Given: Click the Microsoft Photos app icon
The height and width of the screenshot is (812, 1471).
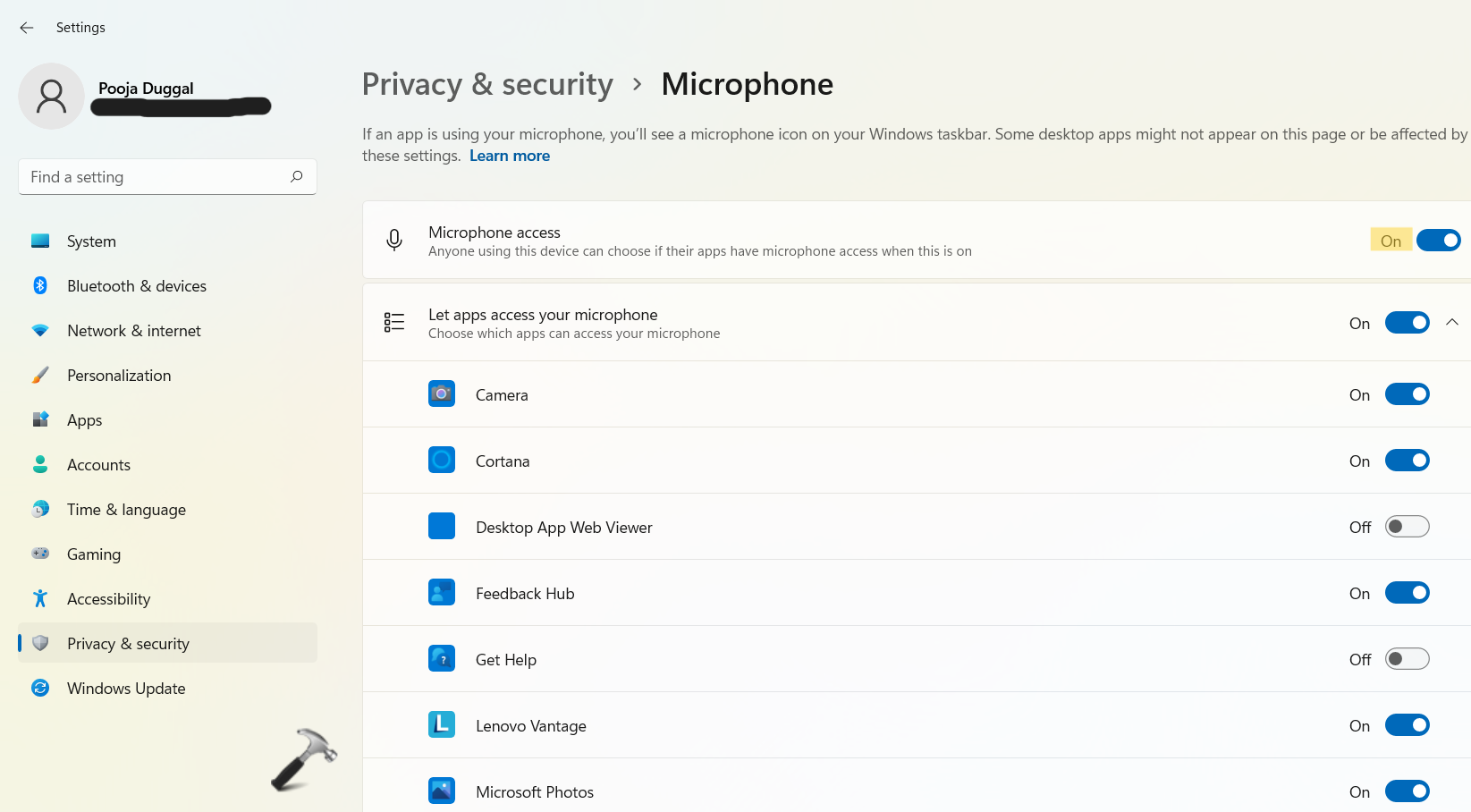Looking at the screenshot, I should coord(442,791).
